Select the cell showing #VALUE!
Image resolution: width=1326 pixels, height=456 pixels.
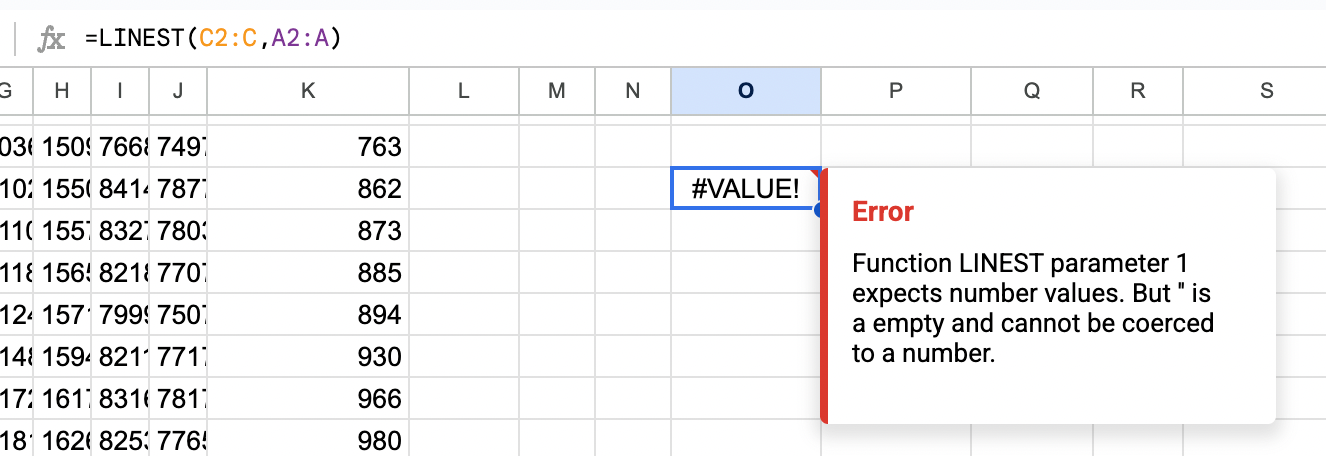(x=745, y=188)
